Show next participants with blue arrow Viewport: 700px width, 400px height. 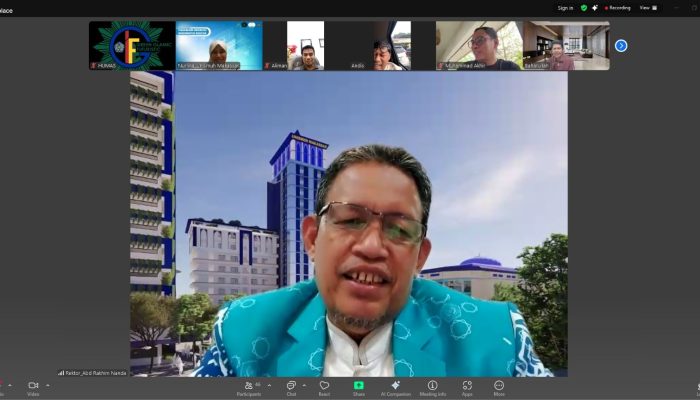(621, 46)
